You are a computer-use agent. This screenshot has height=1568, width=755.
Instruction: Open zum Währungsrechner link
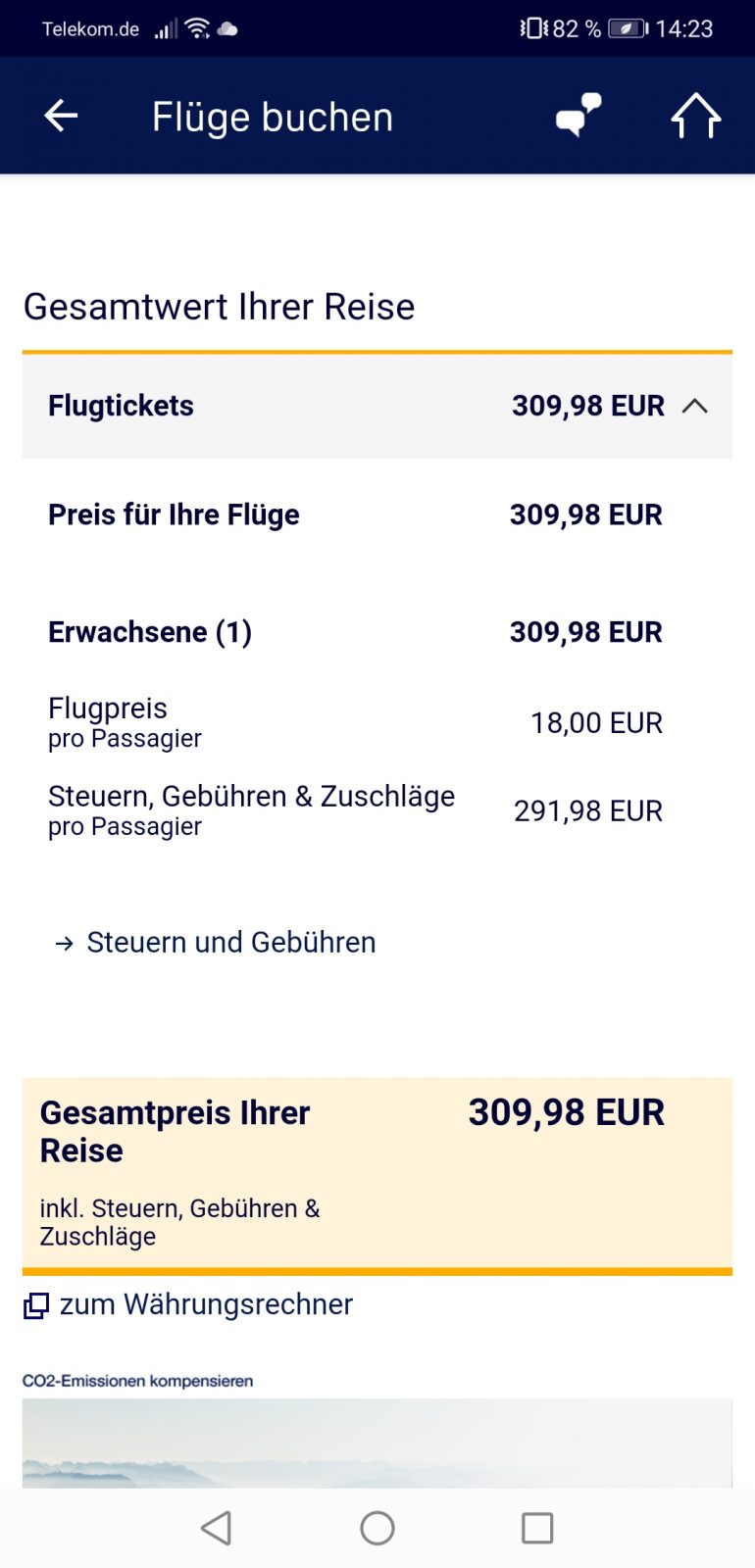coord(206,1304)
